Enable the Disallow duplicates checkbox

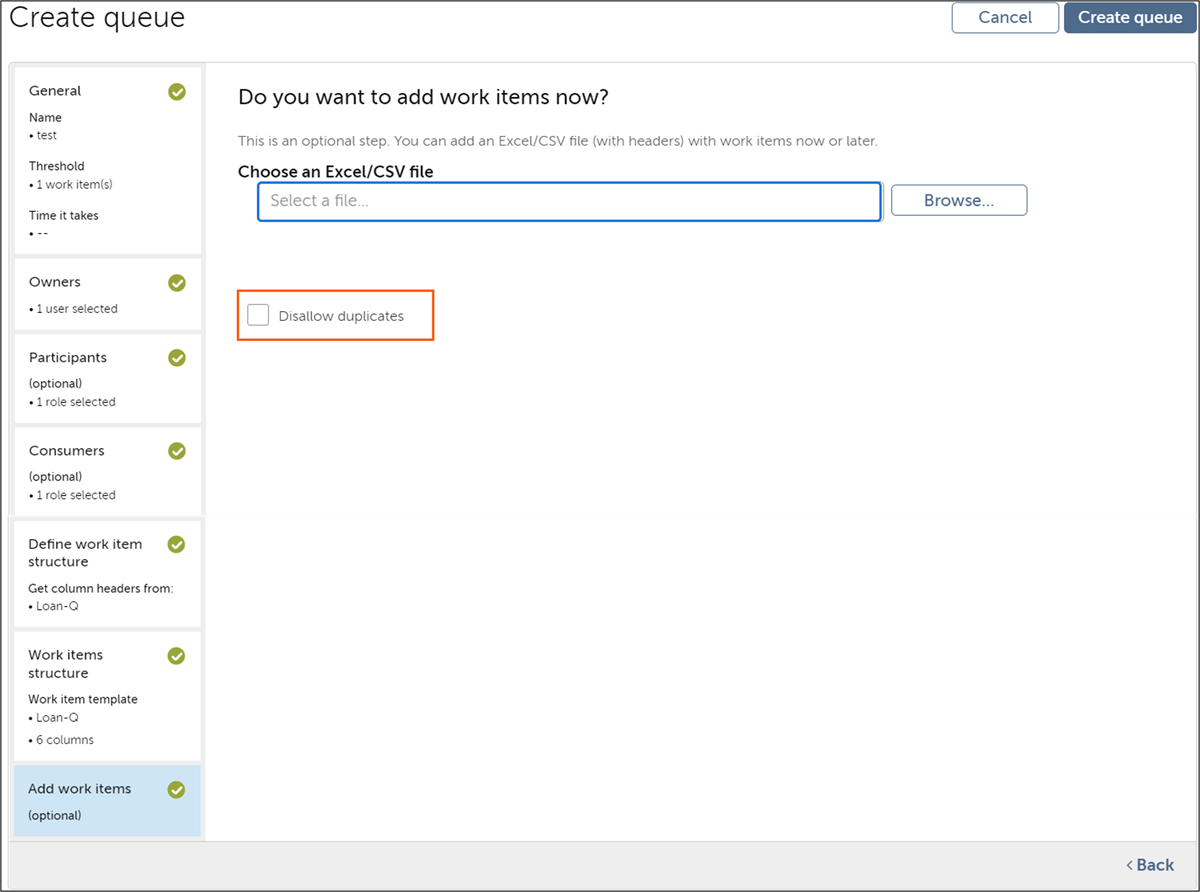pos(258,315)
